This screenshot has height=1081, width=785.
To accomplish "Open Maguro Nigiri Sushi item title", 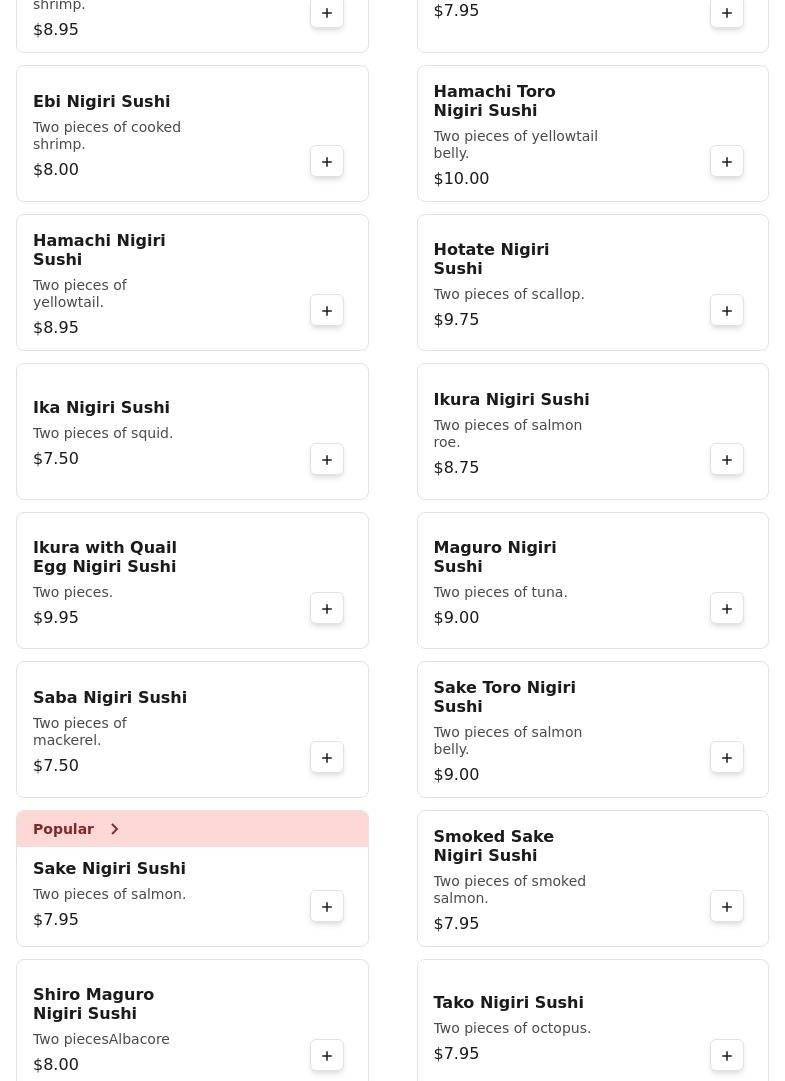I will [x=494, y=557].
